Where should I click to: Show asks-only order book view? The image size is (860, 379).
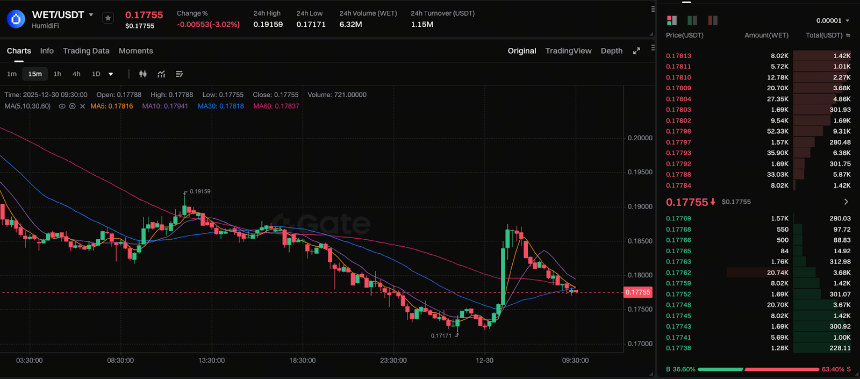point(713,20)
